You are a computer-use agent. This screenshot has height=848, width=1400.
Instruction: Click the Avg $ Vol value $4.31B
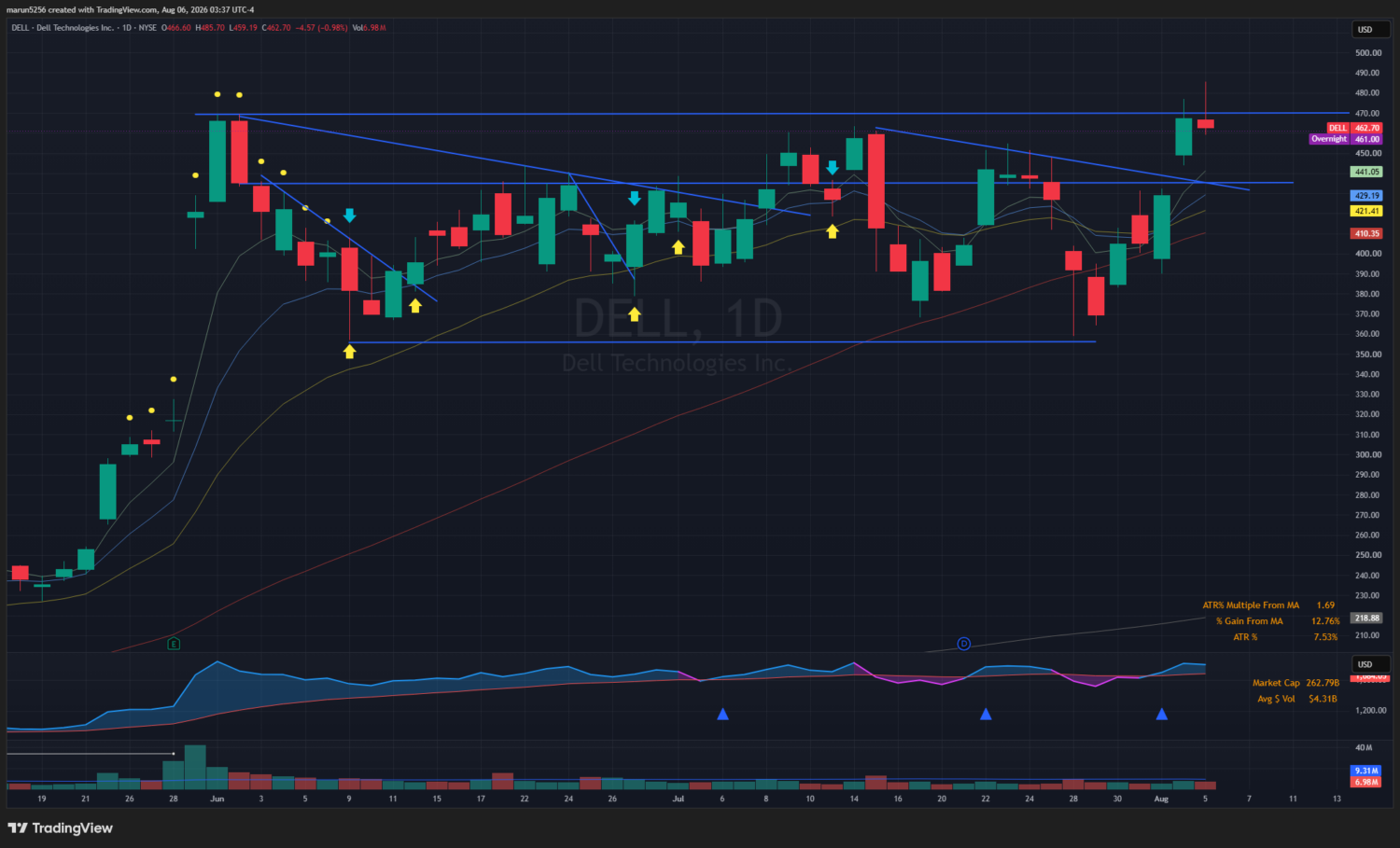click(1323, 699)
